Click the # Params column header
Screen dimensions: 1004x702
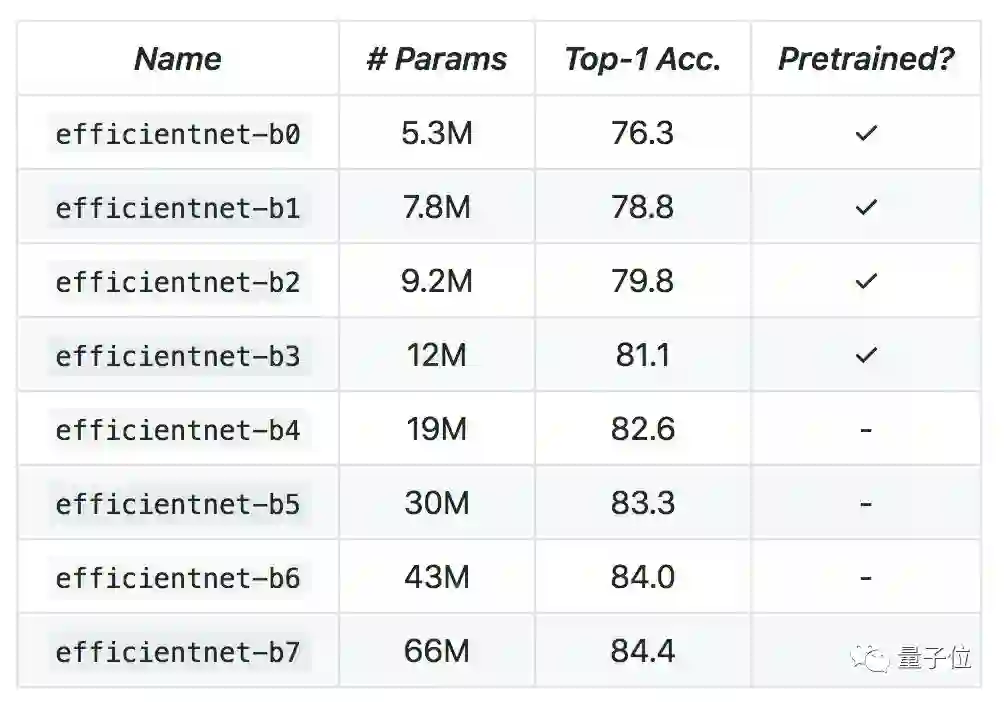pyautogui.click(x=437, y=59)
